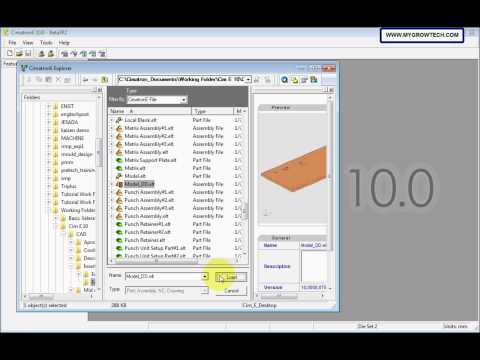Select the Matrix.elt file

coord(135,168)
